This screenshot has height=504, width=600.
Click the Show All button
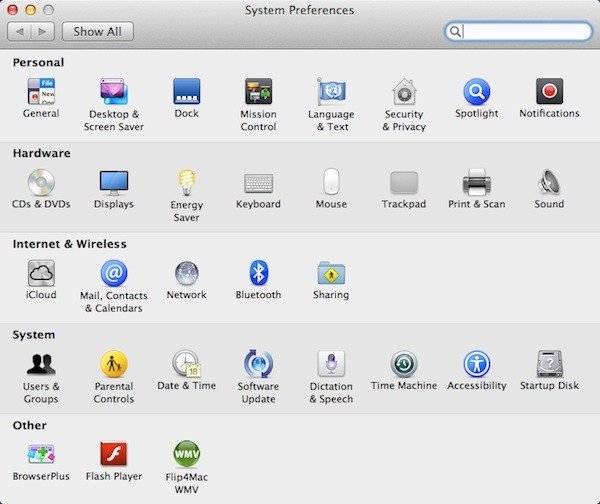point(98,31)
